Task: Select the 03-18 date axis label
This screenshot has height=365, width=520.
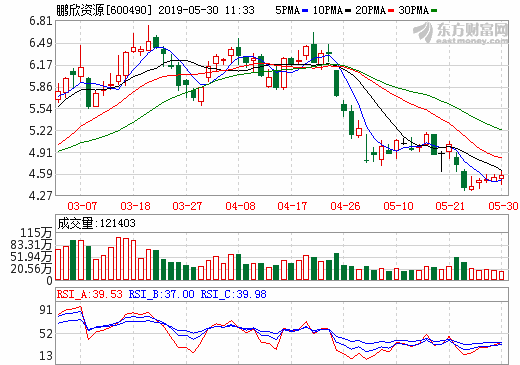Action: pyautogui.click(x=135, y=206)
